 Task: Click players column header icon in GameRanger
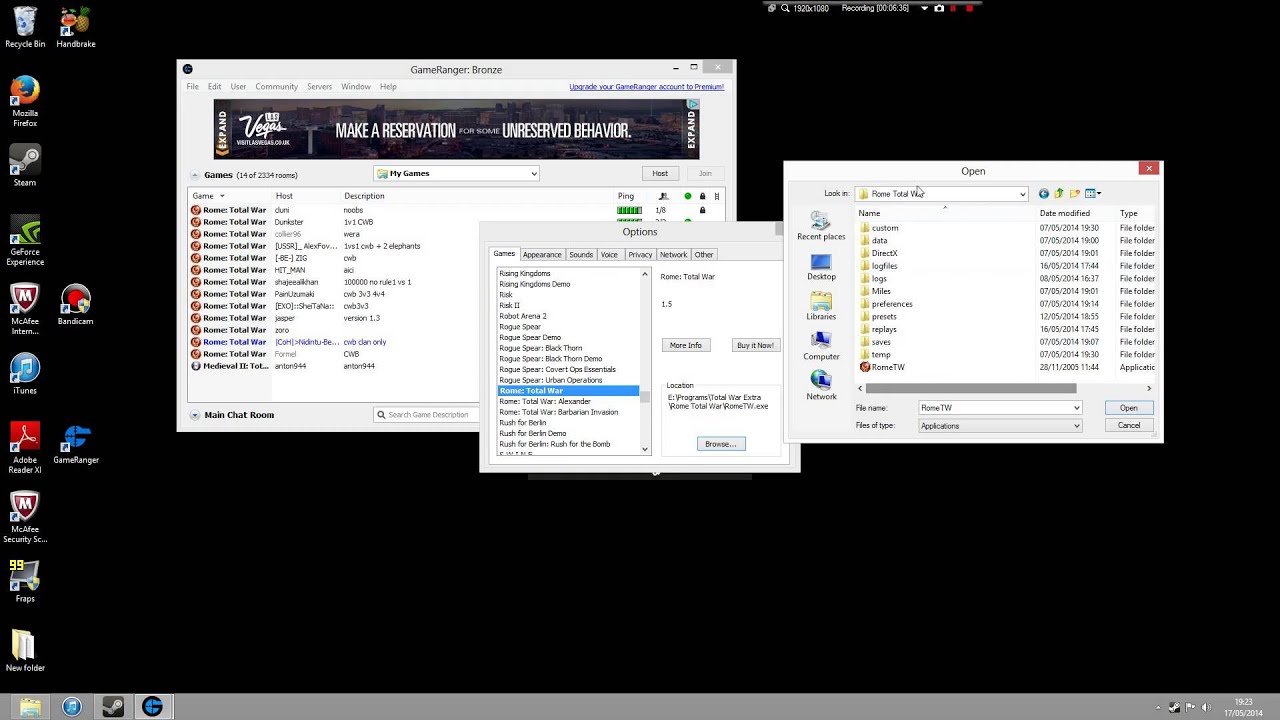[662, 196]
